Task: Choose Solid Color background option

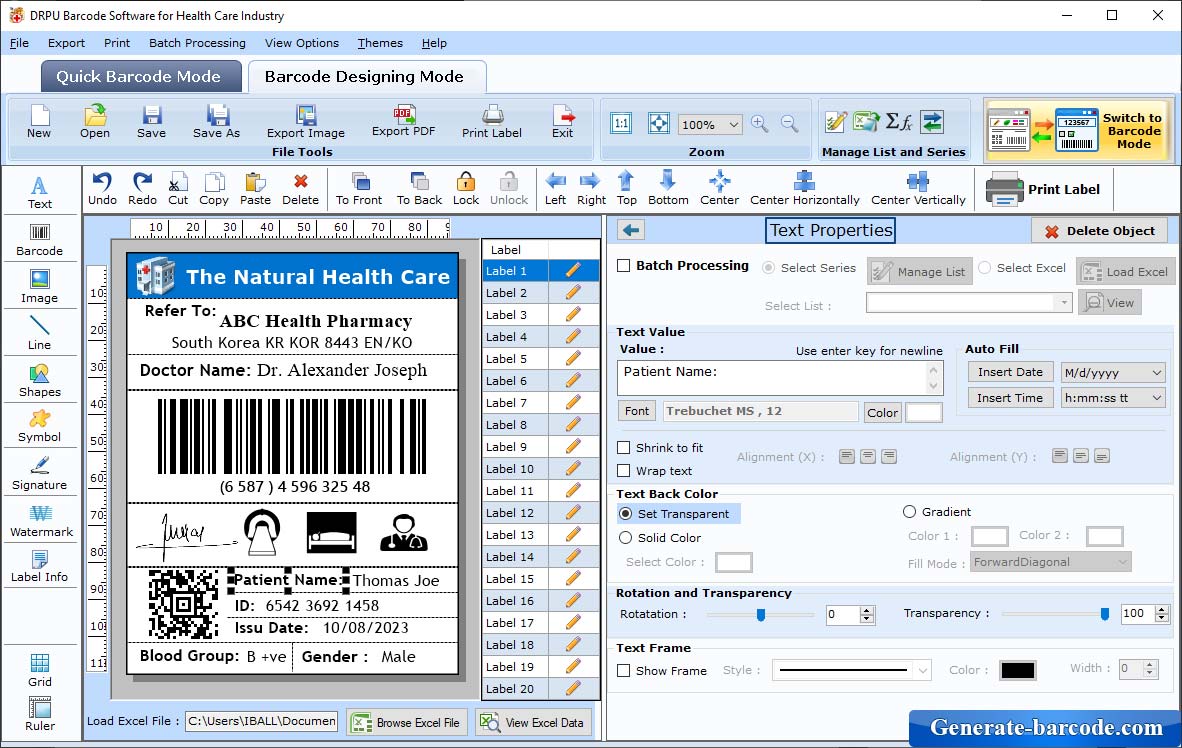Action: click(626, 538)
